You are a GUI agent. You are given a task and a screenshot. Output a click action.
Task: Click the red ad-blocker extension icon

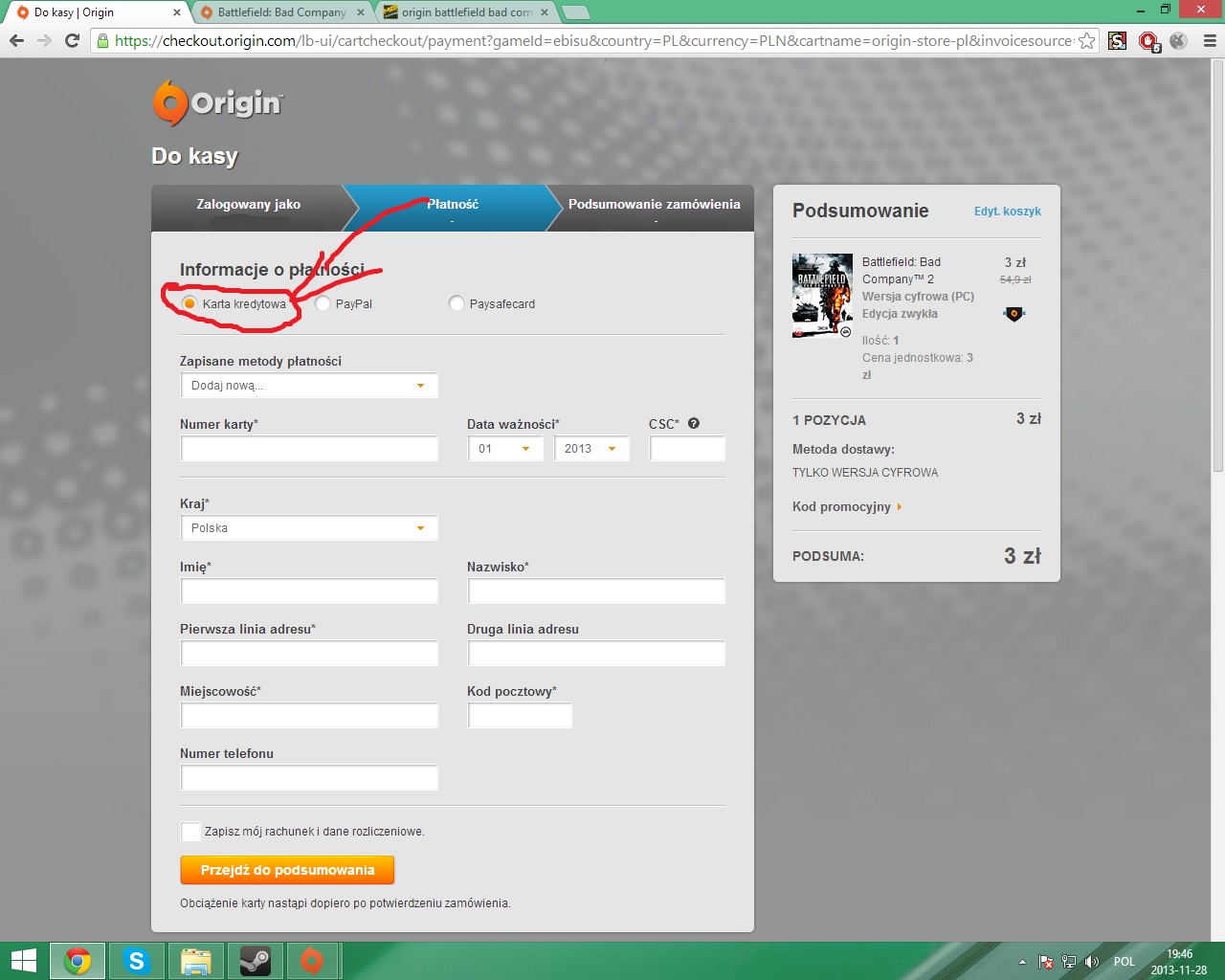pyautogui.click(x=1148, y=41)
